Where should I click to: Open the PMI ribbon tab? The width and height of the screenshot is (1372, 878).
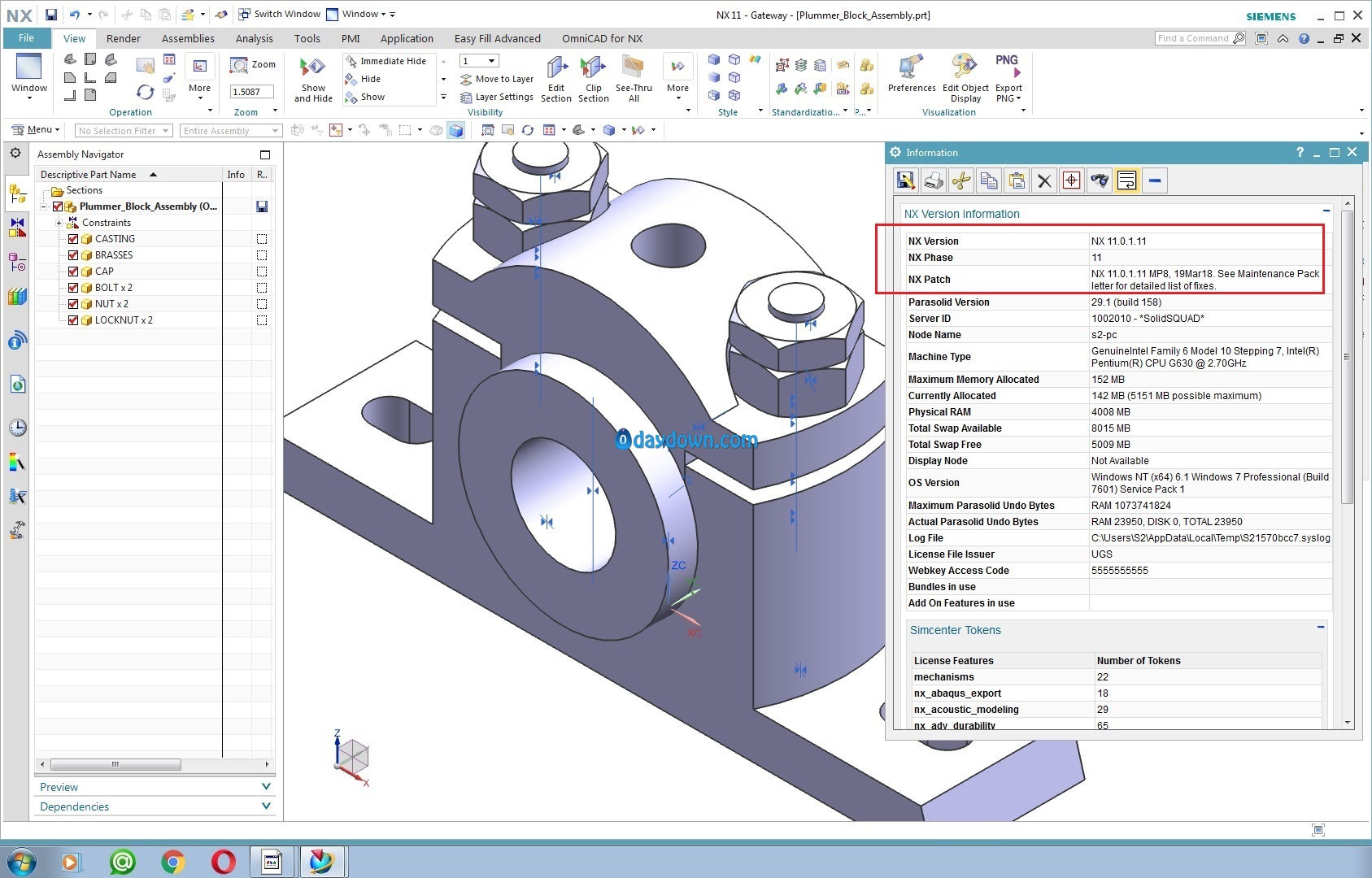coord(351,38)
